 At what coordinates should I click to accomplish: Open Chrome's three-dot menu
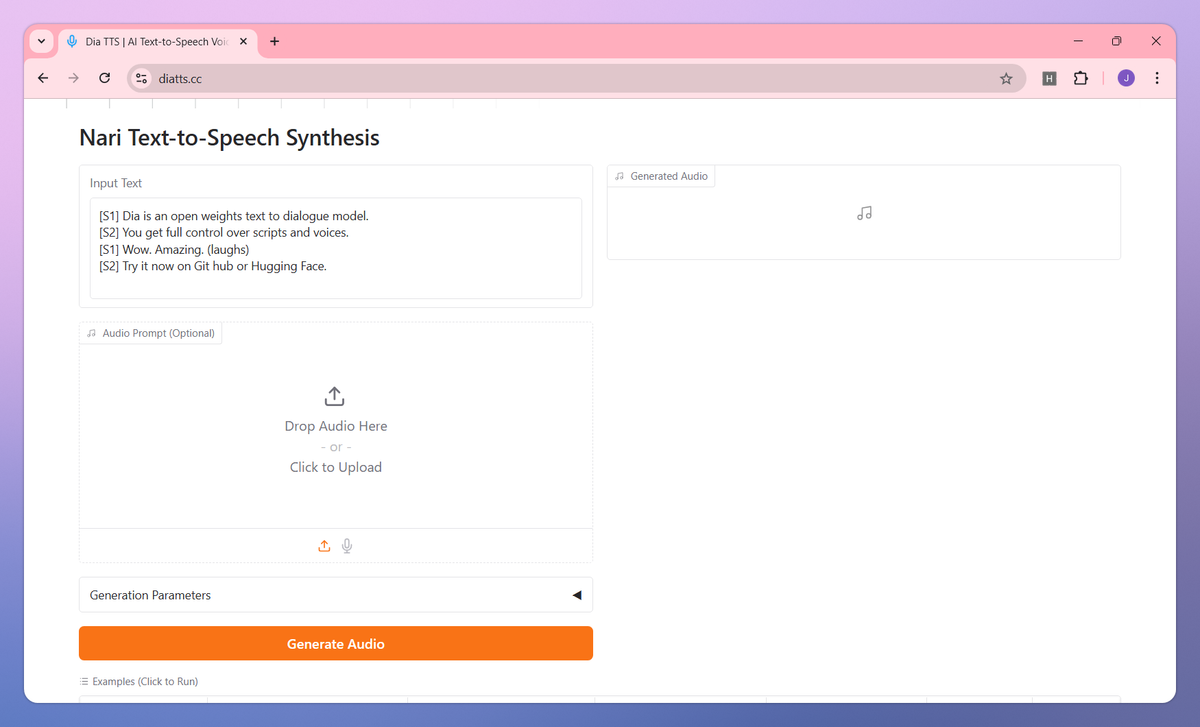(x=1157, y=78)
